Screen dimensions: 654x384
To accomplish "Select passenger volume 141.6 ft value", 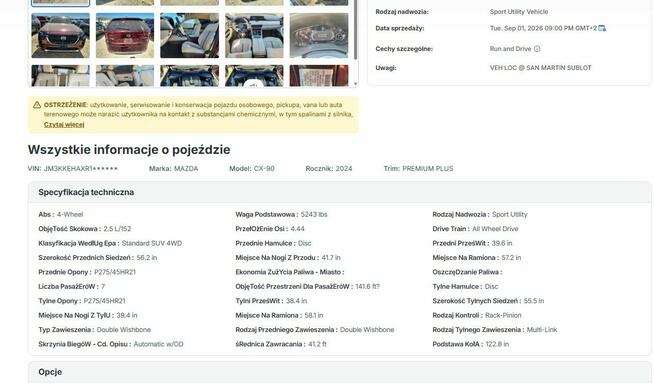I will [367, 286].
